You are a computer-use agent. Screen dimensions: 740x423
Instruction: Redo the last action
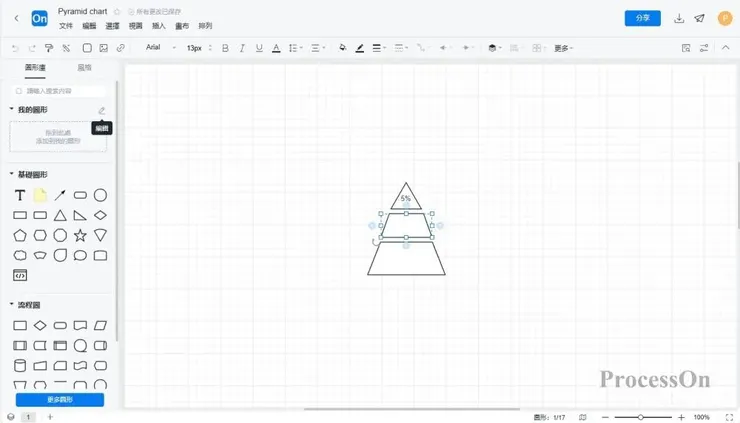tap(32, 48)
